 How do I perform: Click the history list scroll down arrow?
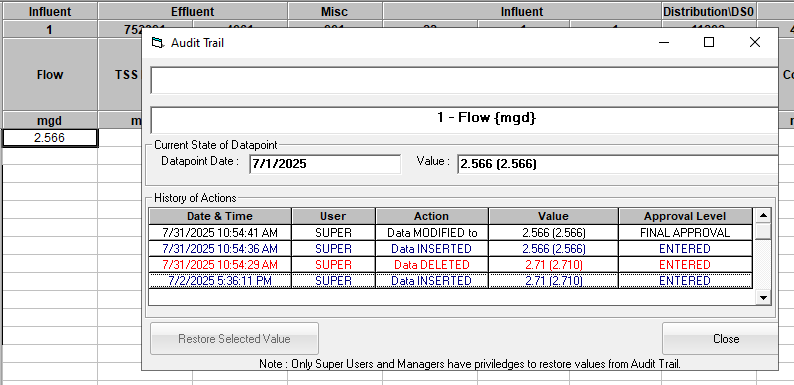pyautogui.click(x=763, y=298)
